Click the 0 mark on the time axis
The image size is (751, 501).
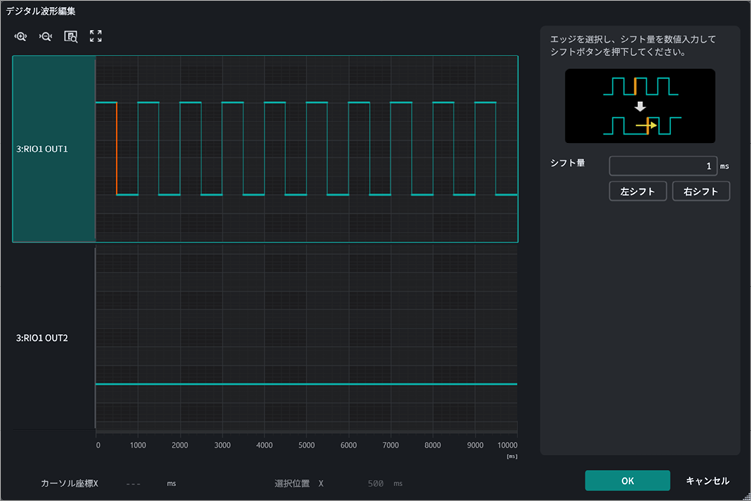98,445
